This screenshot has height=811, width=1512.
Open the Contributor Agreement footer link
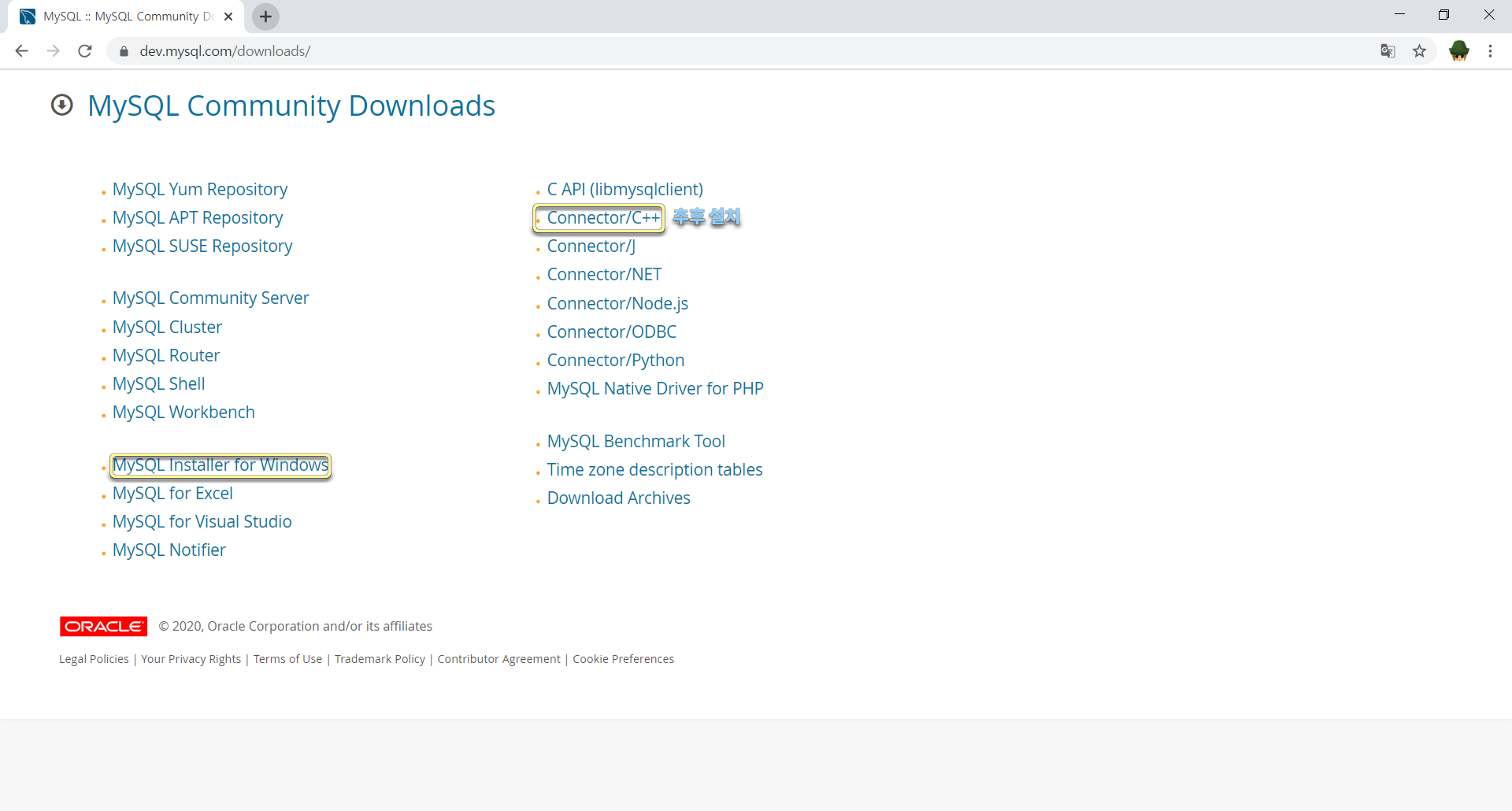click(498, 659)
